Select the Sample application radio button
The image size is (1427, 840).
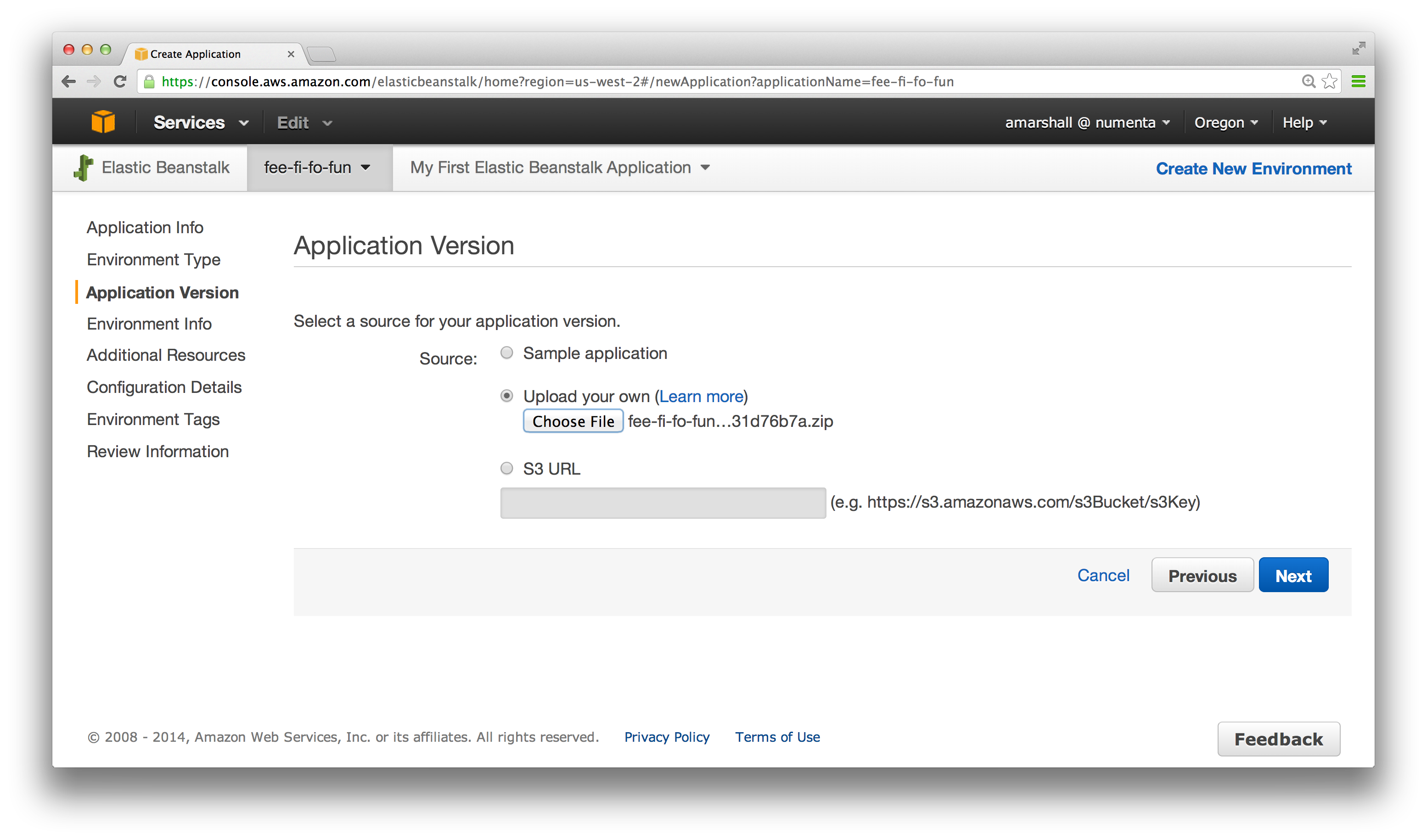click(507, 353)
